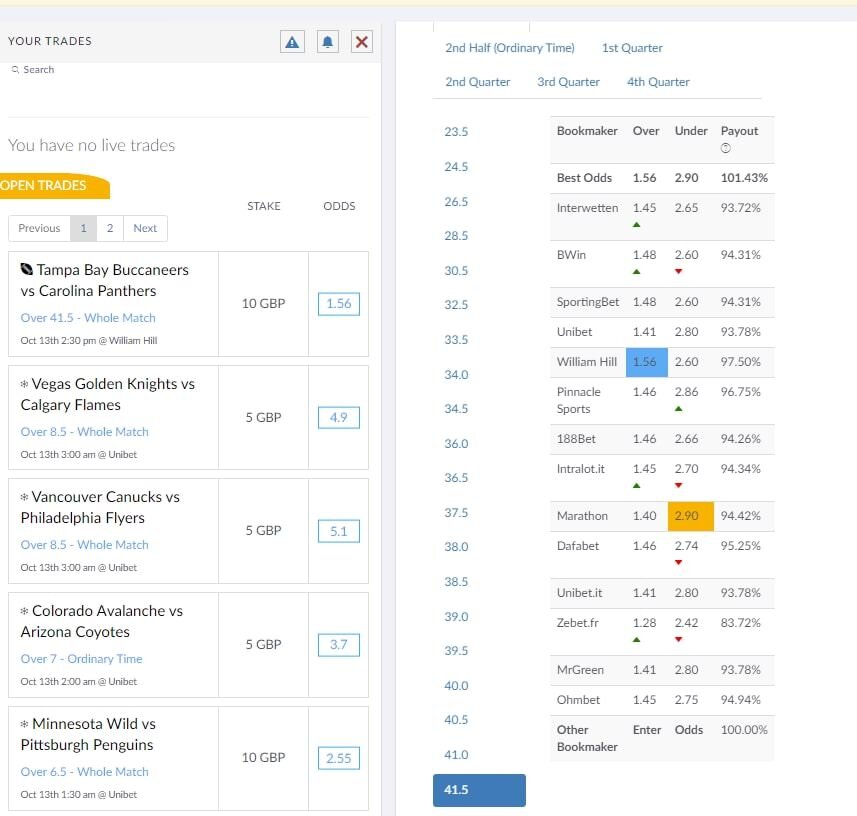Click the 3.7 odds box for Colorado trade
The height and width of the screenshot is (816, 857).
(x=339, y=645)
